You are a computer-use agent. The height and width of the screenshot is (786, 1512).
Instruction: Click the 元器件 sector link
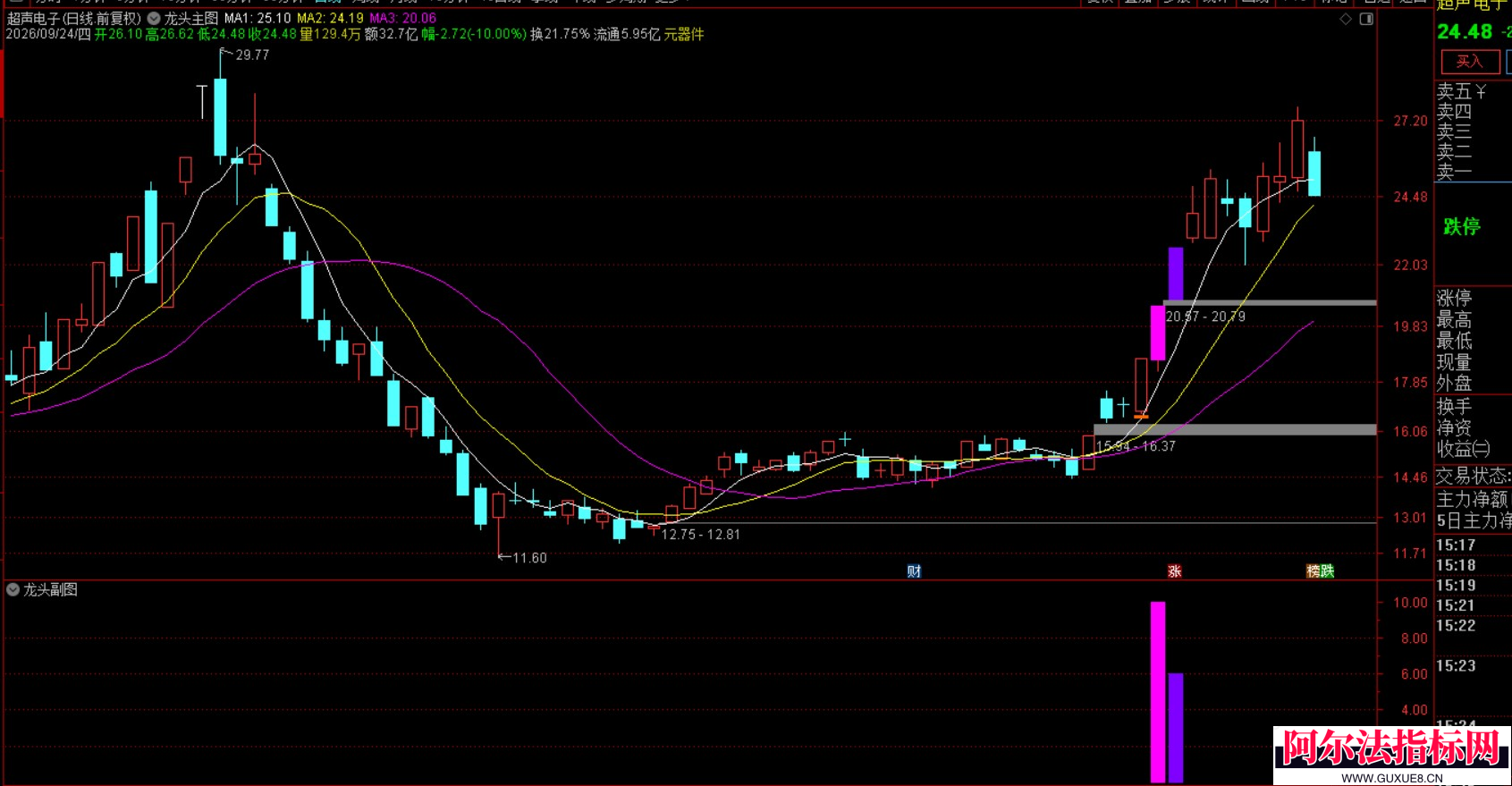pyautogui.click(x=684, y=34)
